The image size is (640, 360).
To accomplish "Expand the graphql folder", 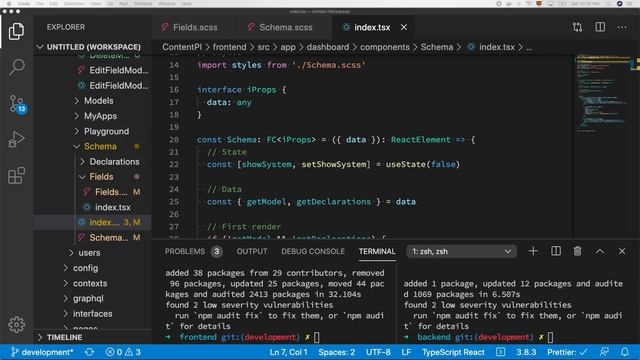I will [x=88, y=298].
